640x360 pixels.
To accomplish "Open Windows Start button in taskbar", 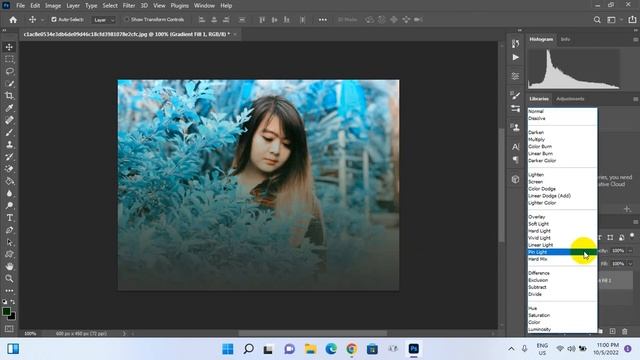I will point(228,349).
